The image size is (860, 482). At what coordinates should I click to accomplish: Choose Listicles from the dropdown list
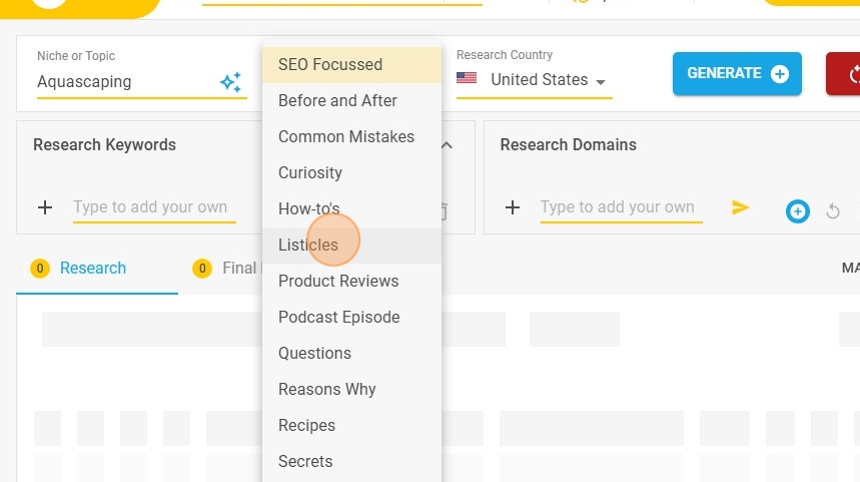tap(308, 245)
